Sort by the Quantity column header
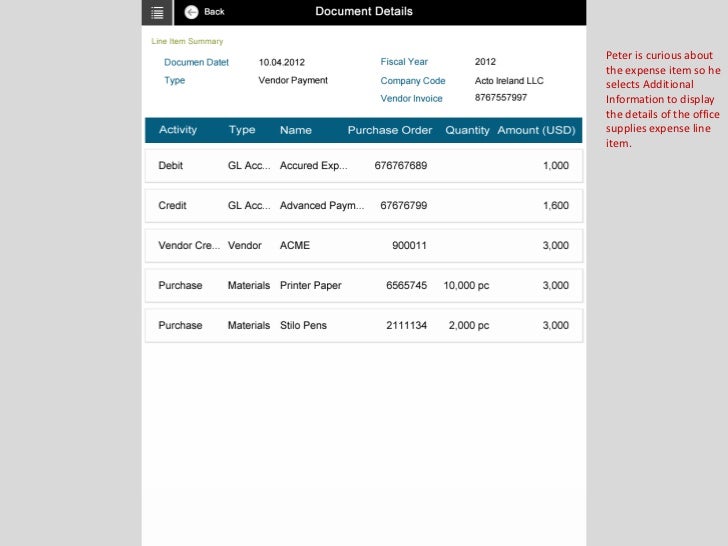Screen dimensions: 728x546 click(467, 130)
